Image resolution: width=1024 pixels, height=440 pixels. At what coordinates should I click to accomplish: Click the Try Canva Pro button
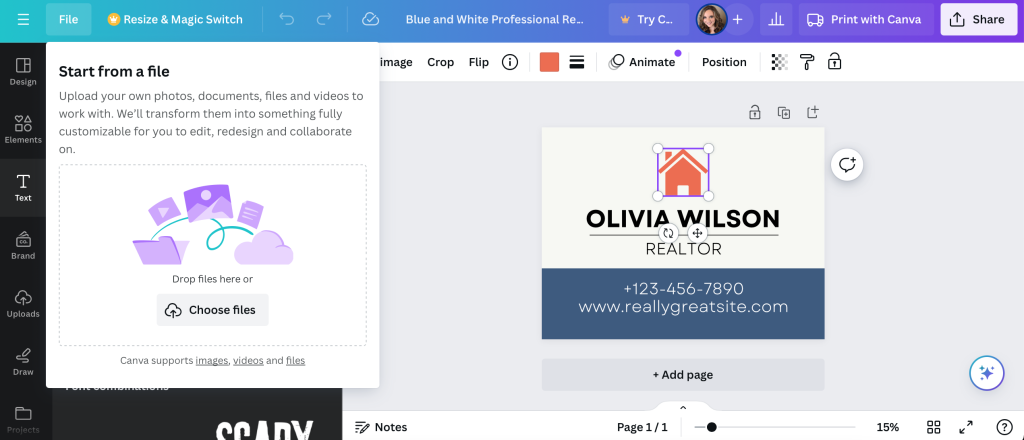648,20
